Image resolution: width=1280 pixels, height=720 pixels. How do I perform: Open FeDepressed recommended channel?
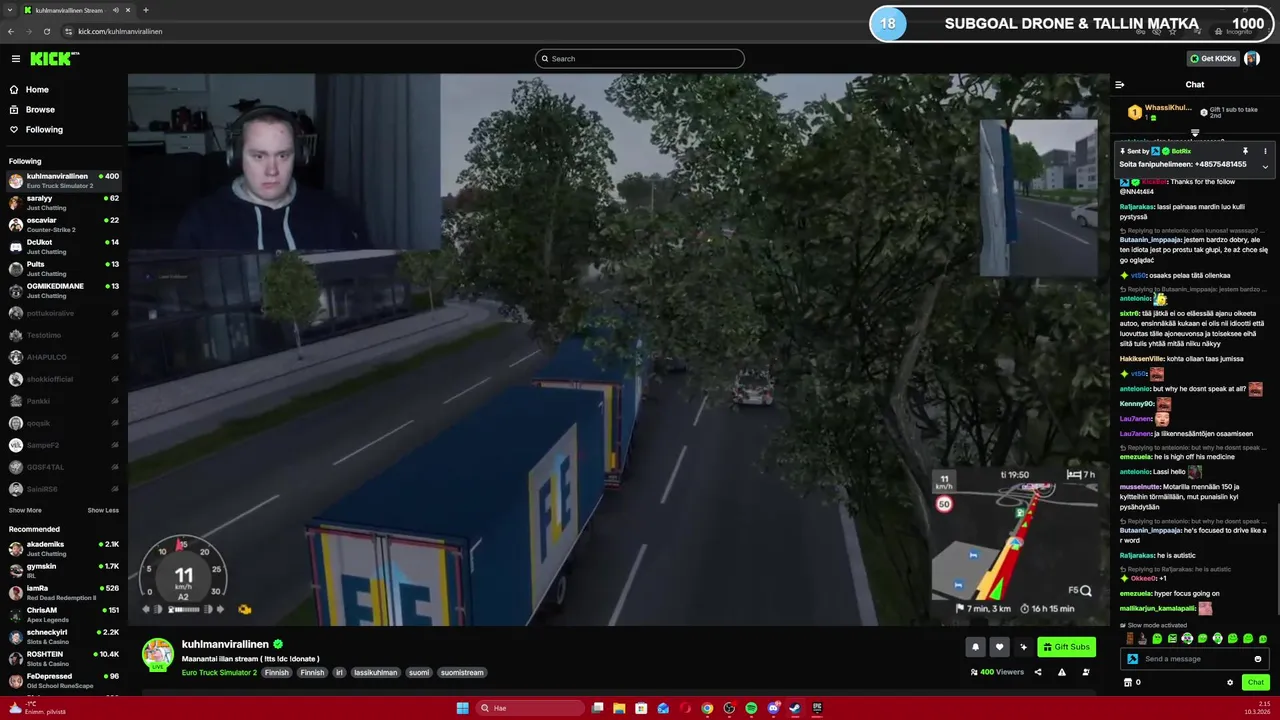pyautogui.click(x=64, y=680)
